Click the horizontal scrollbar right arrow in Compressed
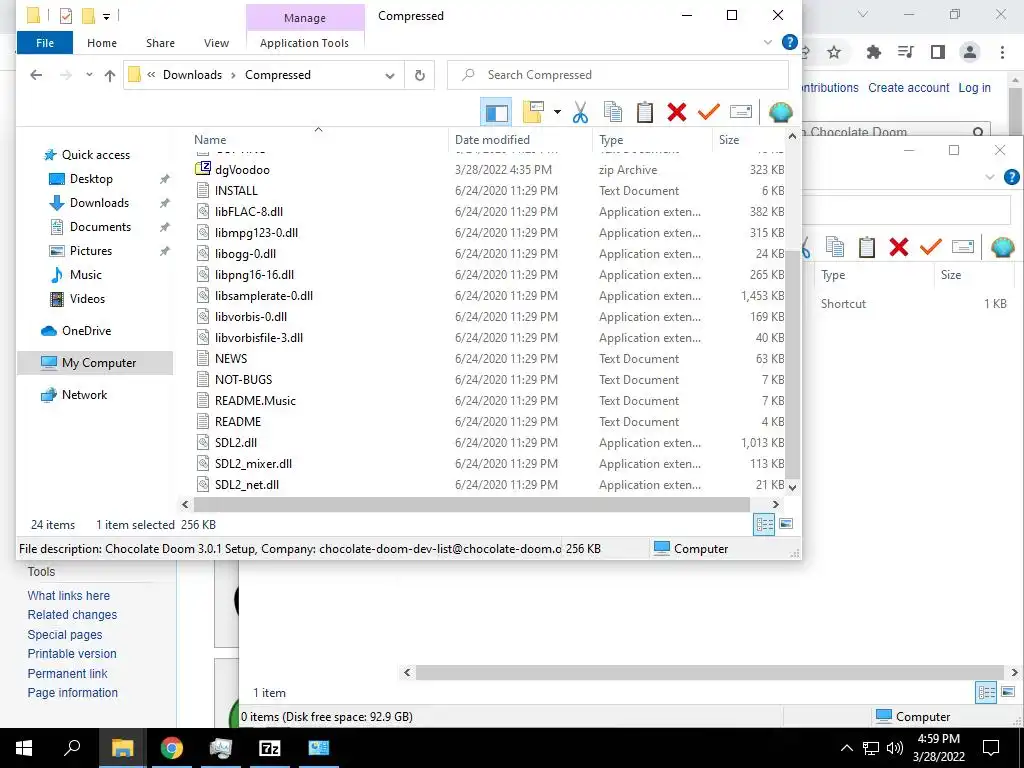Viewport: 1024px width, 768px height. pos(776,504)
